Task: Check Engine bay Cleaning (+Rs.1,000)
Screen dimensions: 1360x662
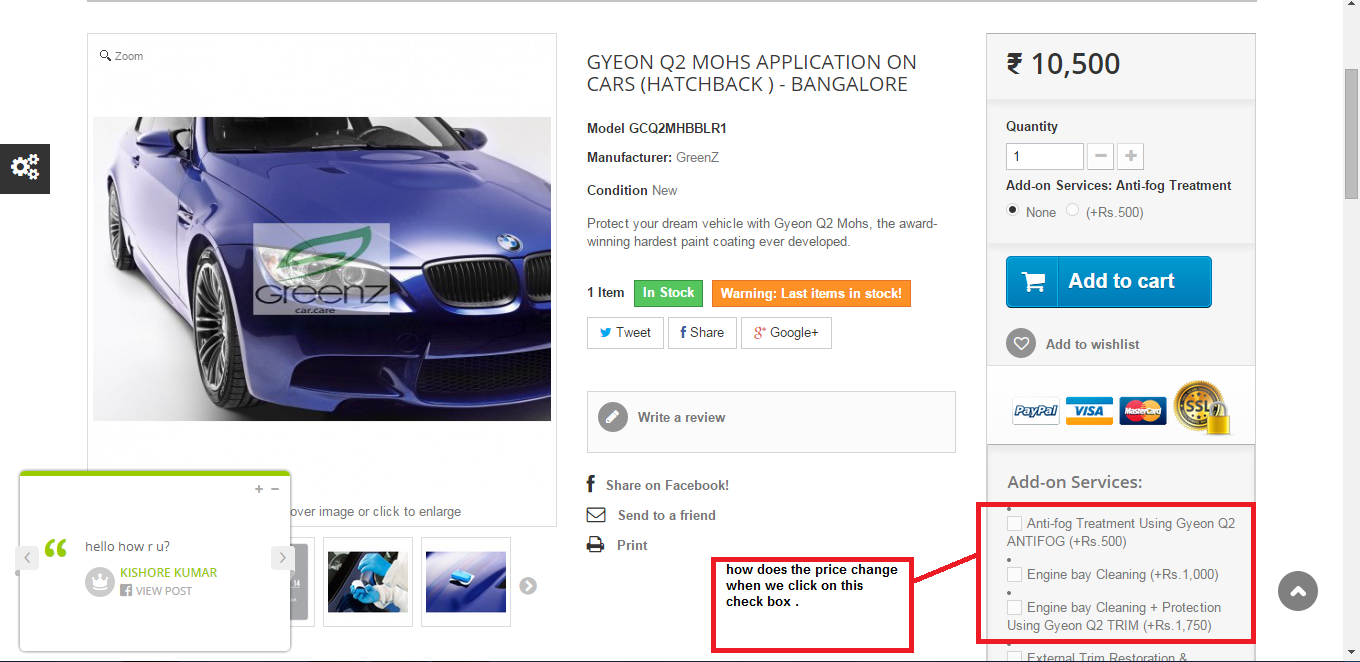Action: pyautogui.click(x=1015, y=574)
